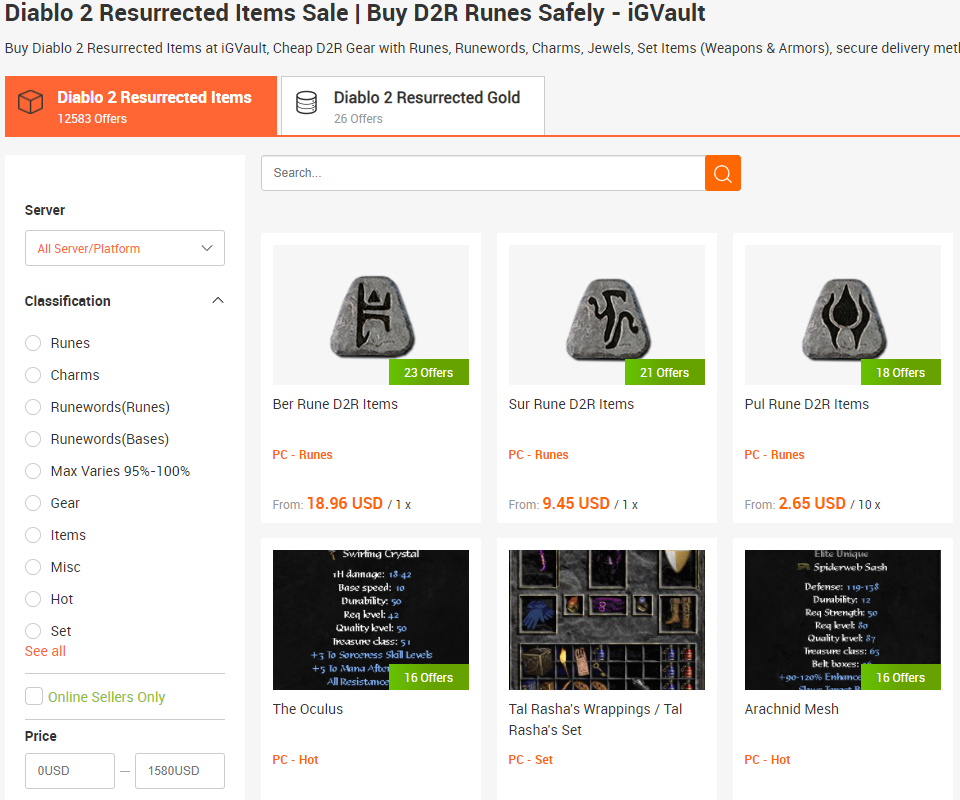Click See all classifications link
960x800 pixels.
(x=45, y=651)
